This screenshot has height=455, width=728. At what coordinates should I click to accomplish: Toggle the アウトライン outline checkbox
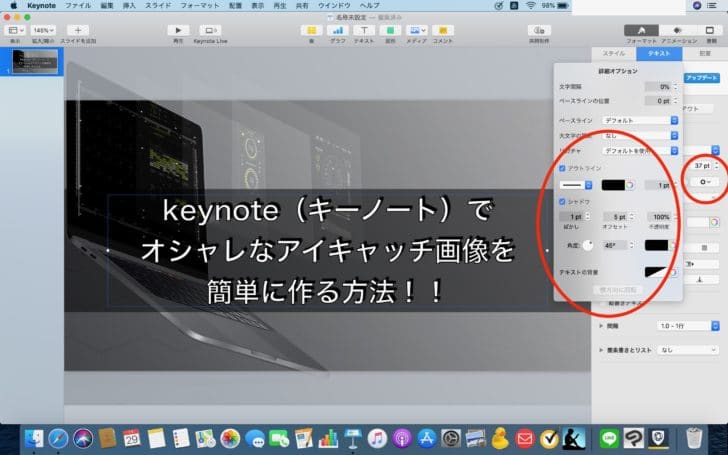click(x=562, y=168)
